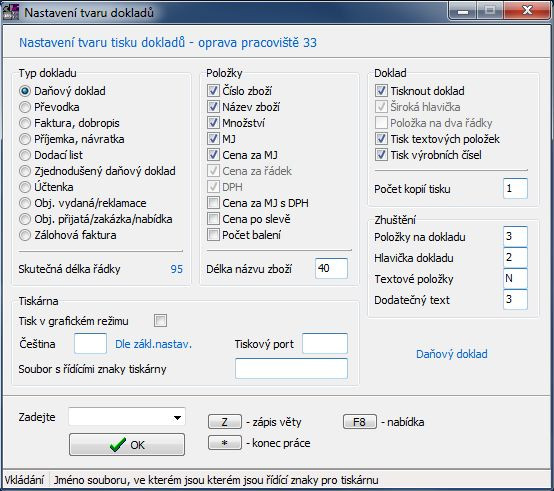
Task: Click the Délka názvu zboží input field
Action: tap(331, 268)
